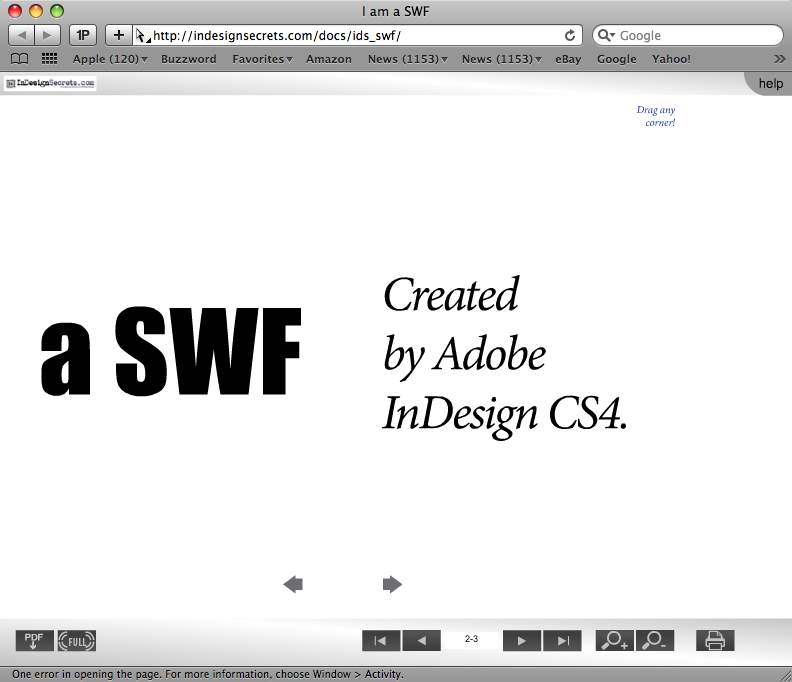Jump to the first page button
This screenshot has width=792, height=682.
point(381,641)
